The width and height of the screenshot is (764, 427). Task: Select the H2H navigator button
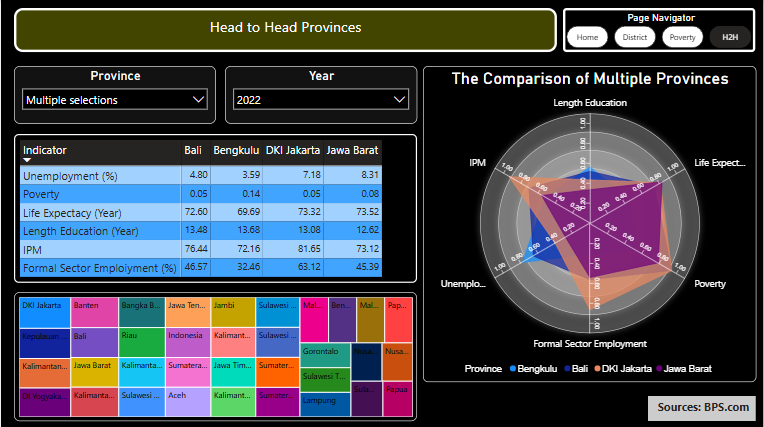click(730, 38)
